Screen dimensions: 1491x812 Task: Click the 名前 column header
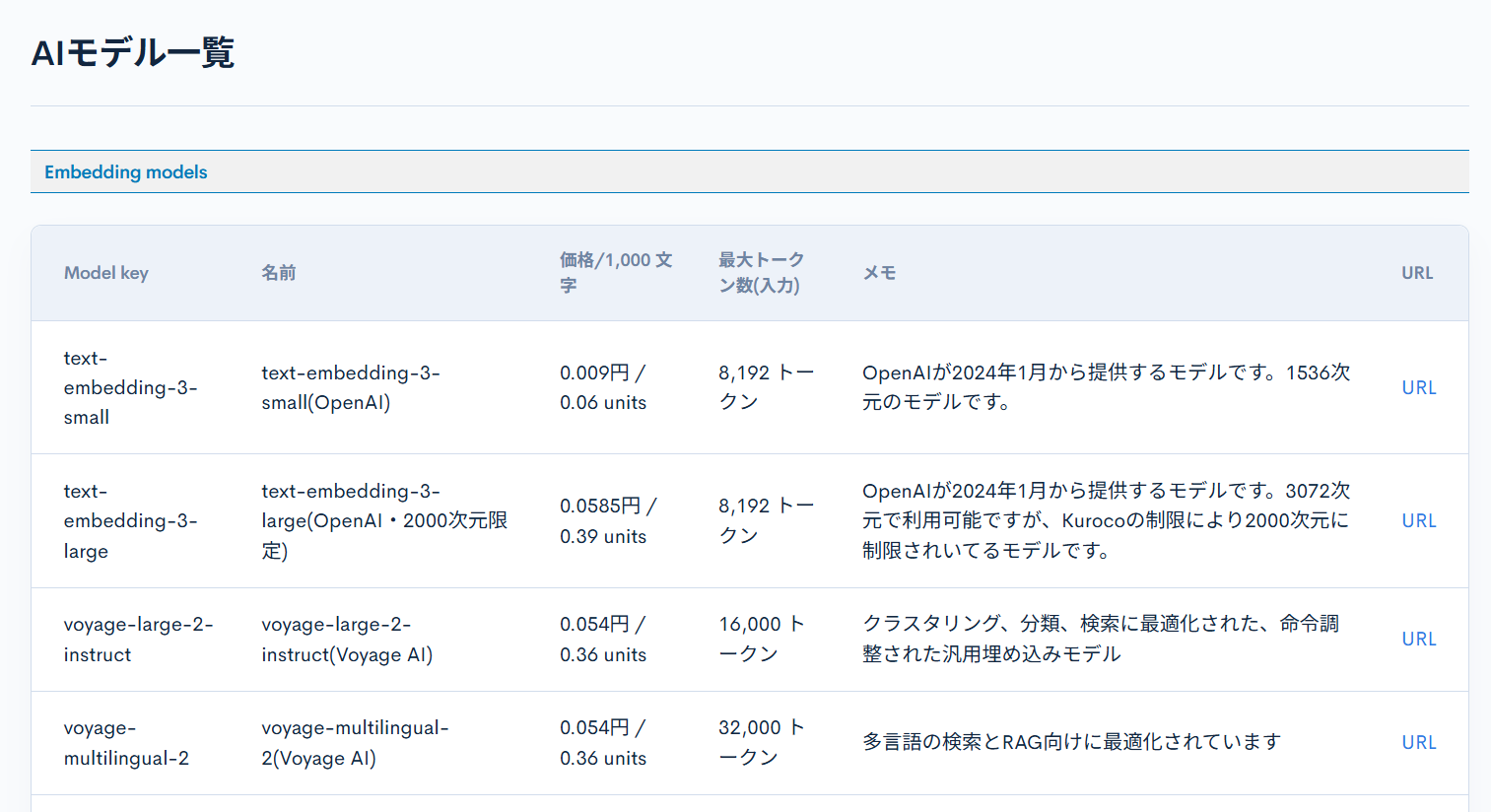(x=278, y=273)
